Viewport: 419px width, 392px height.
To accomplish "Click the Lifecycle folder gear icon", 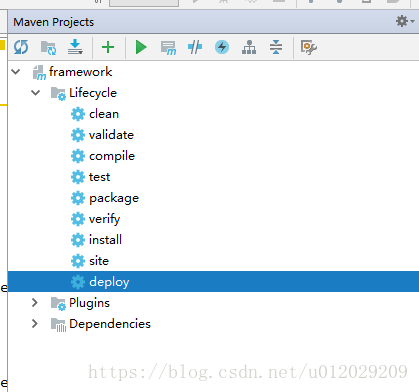I will [x=58, y=94].
